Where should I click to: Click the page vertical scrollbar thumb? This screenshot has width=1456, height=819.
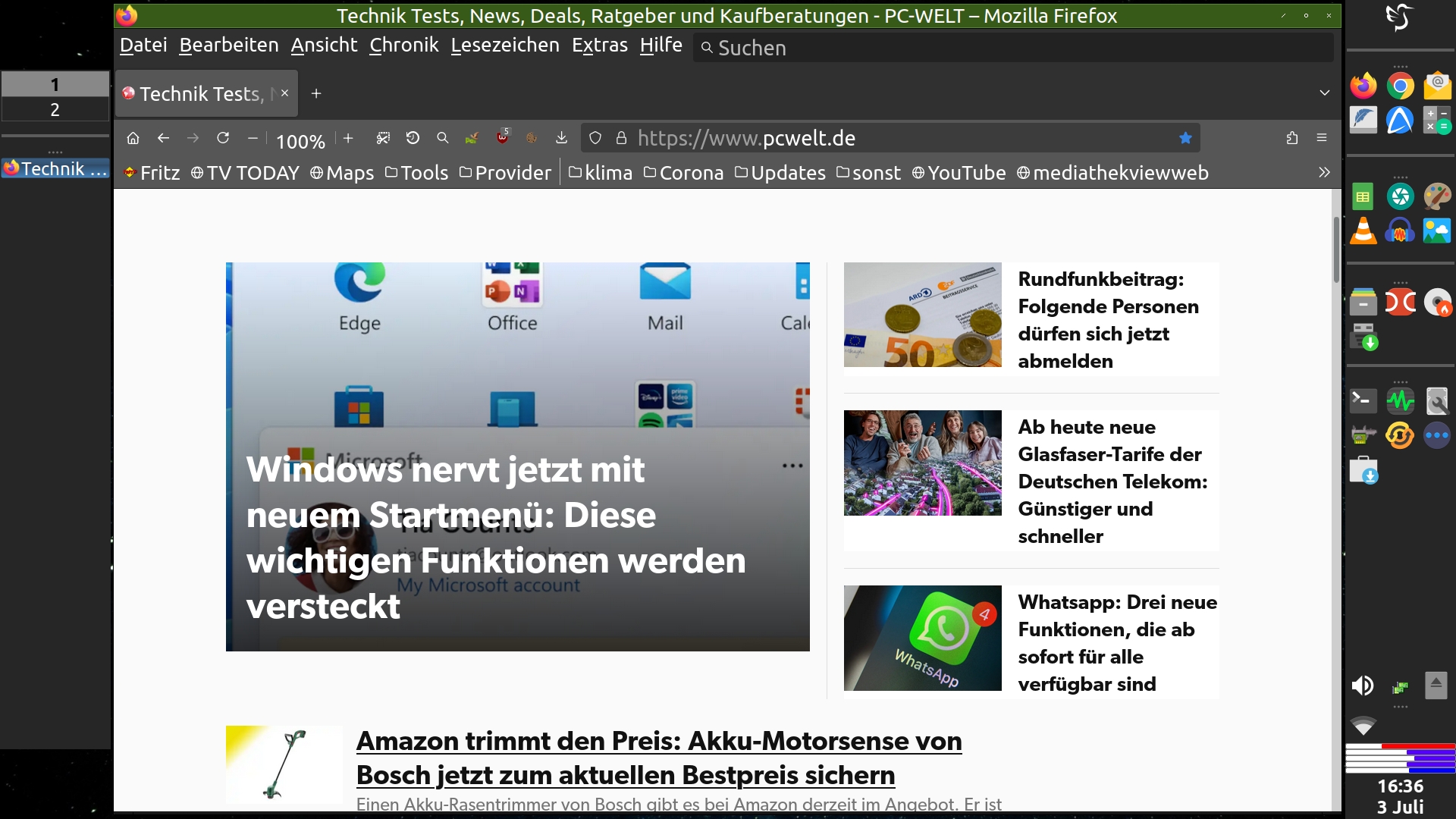coord(1336,250)
